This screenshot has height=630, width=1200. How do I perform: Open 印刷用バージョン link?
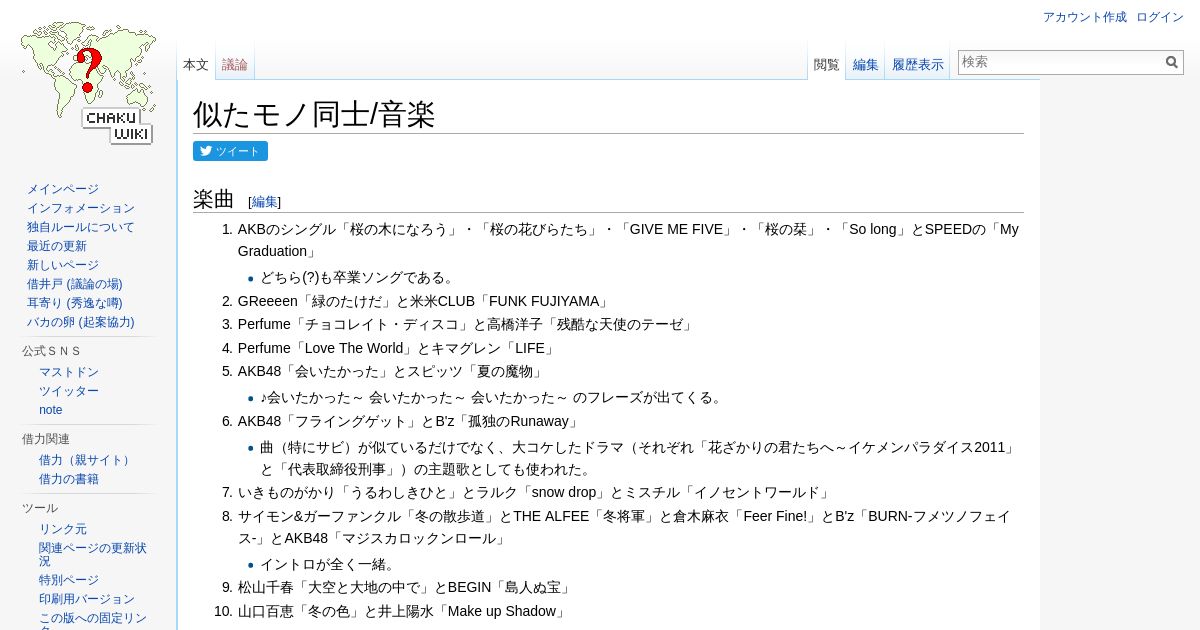[87, 599]
